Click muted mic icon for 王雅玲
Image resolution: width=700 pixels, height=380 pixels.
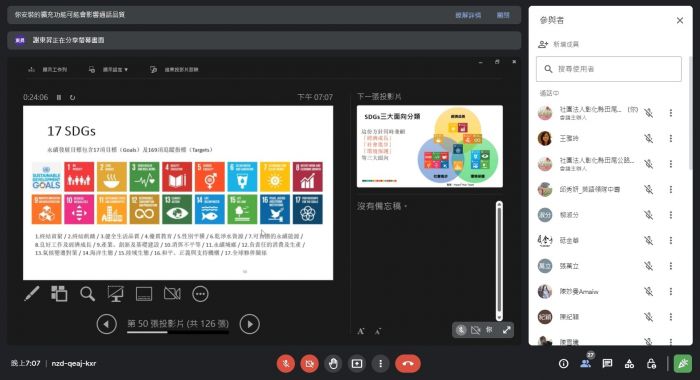pos(649,138)
